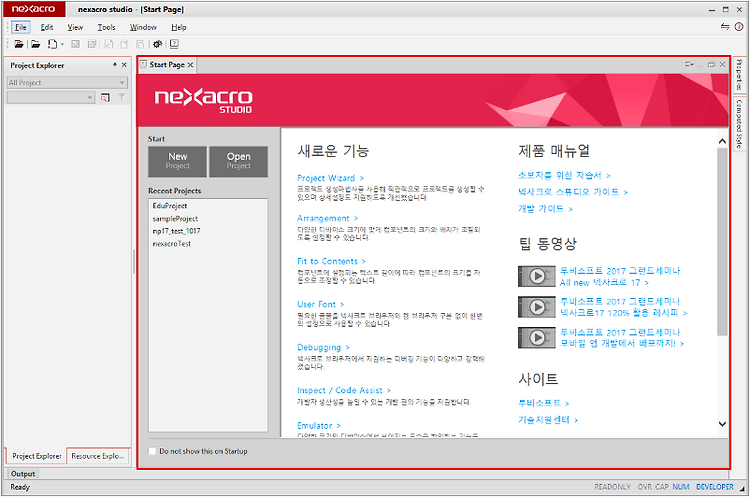Viewport: 750px width, 497px height.
Task: Close the Project Explorer panel
Action: 124,65
